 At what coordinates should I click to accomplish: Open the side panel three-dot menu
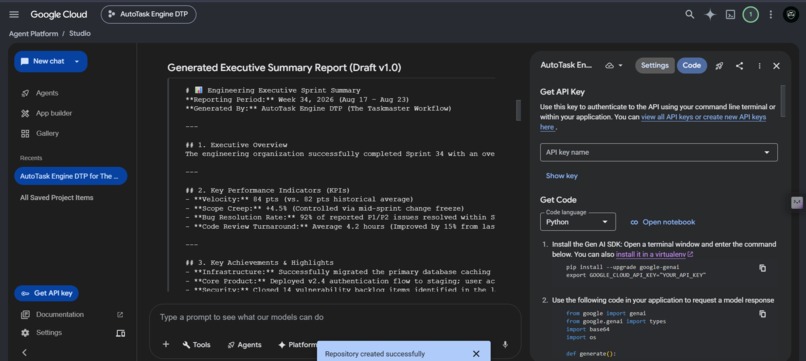click(759, 66)
